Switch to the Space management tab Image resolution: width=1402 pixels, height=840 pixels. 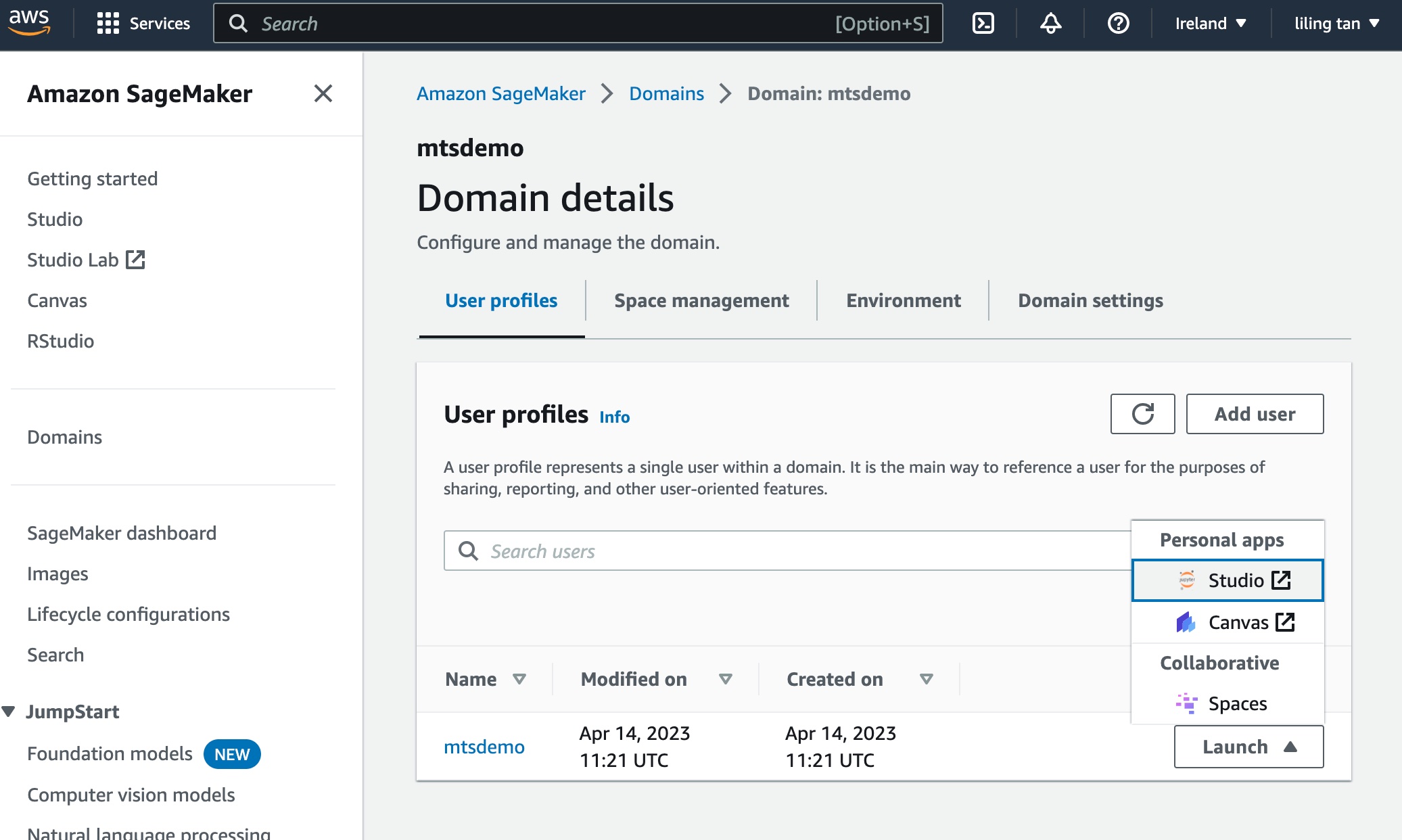pos(701,300)
